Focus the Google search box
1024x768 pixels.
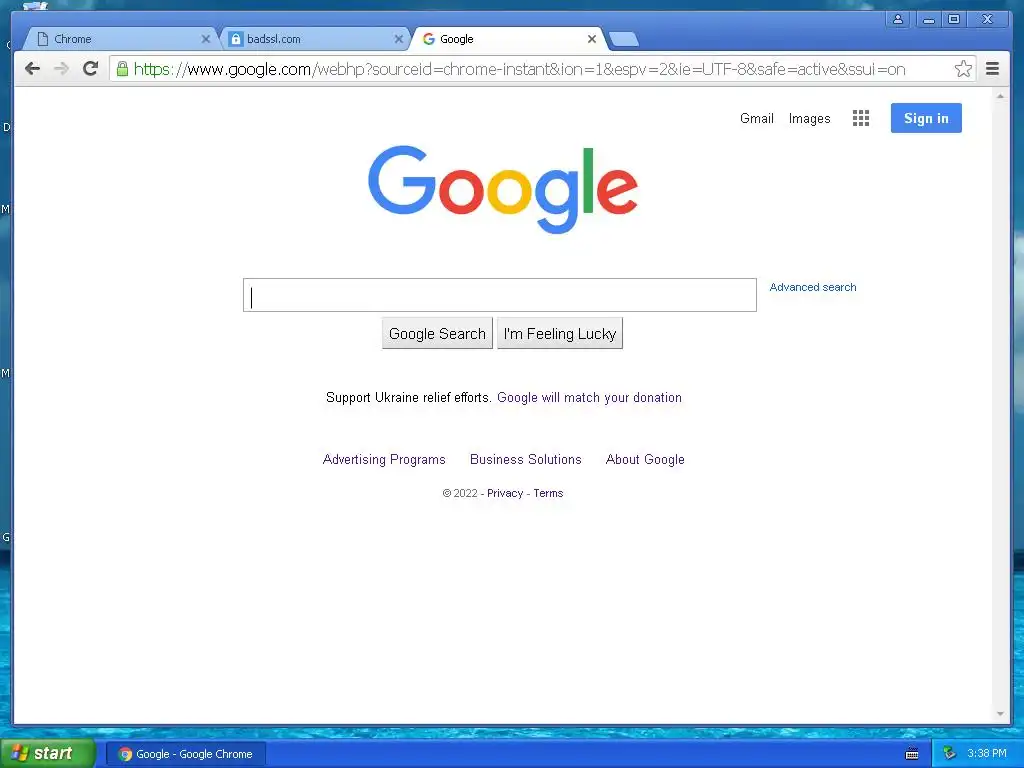(500, 295)
